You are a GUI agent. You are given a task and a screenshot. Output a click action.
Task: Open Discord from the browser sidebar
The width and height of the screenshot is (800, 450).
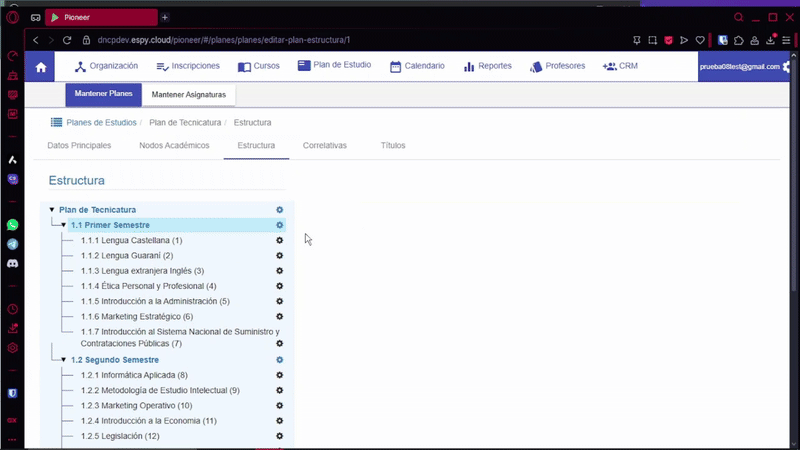(x=13, y=263)
